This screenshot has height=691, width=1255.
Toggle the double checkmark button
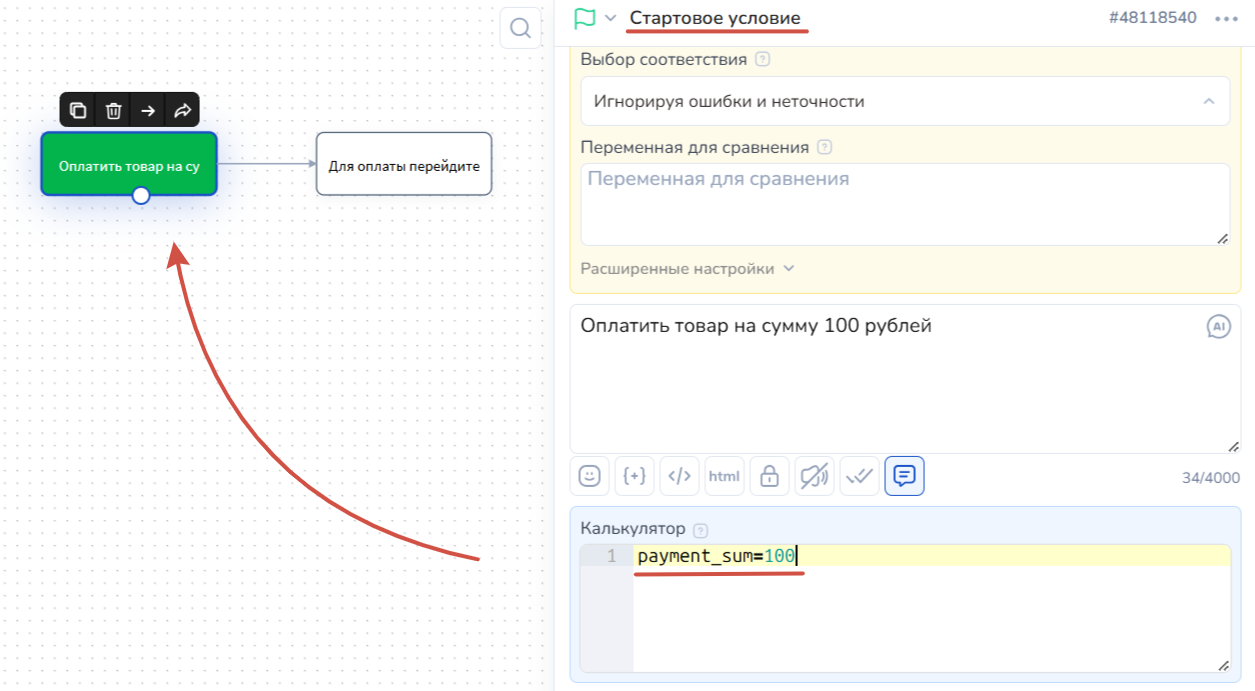tap(859, 477)
